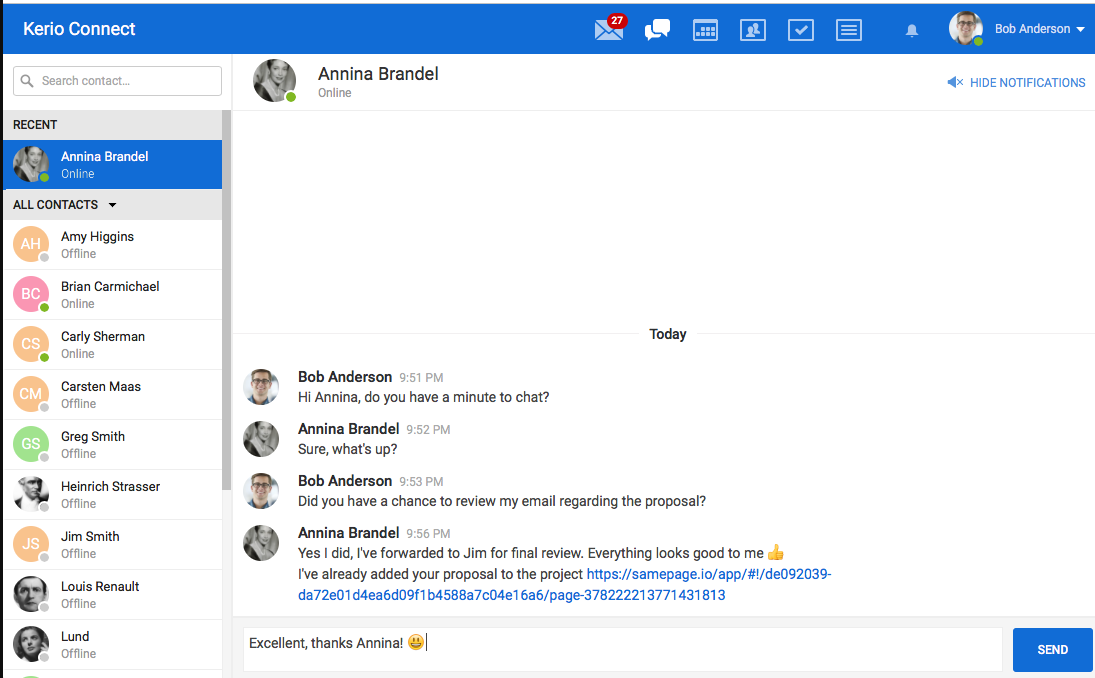This screenshot has height=678, width=1095.
Task: Click Carly Sherman's CS avatar
Action: 31,344
